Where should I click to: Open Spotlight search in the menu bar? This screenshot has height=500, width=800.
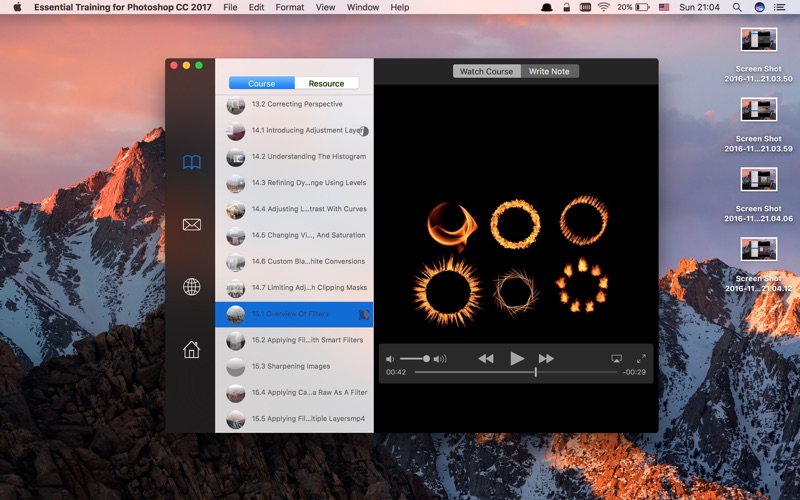click(737, 7)
